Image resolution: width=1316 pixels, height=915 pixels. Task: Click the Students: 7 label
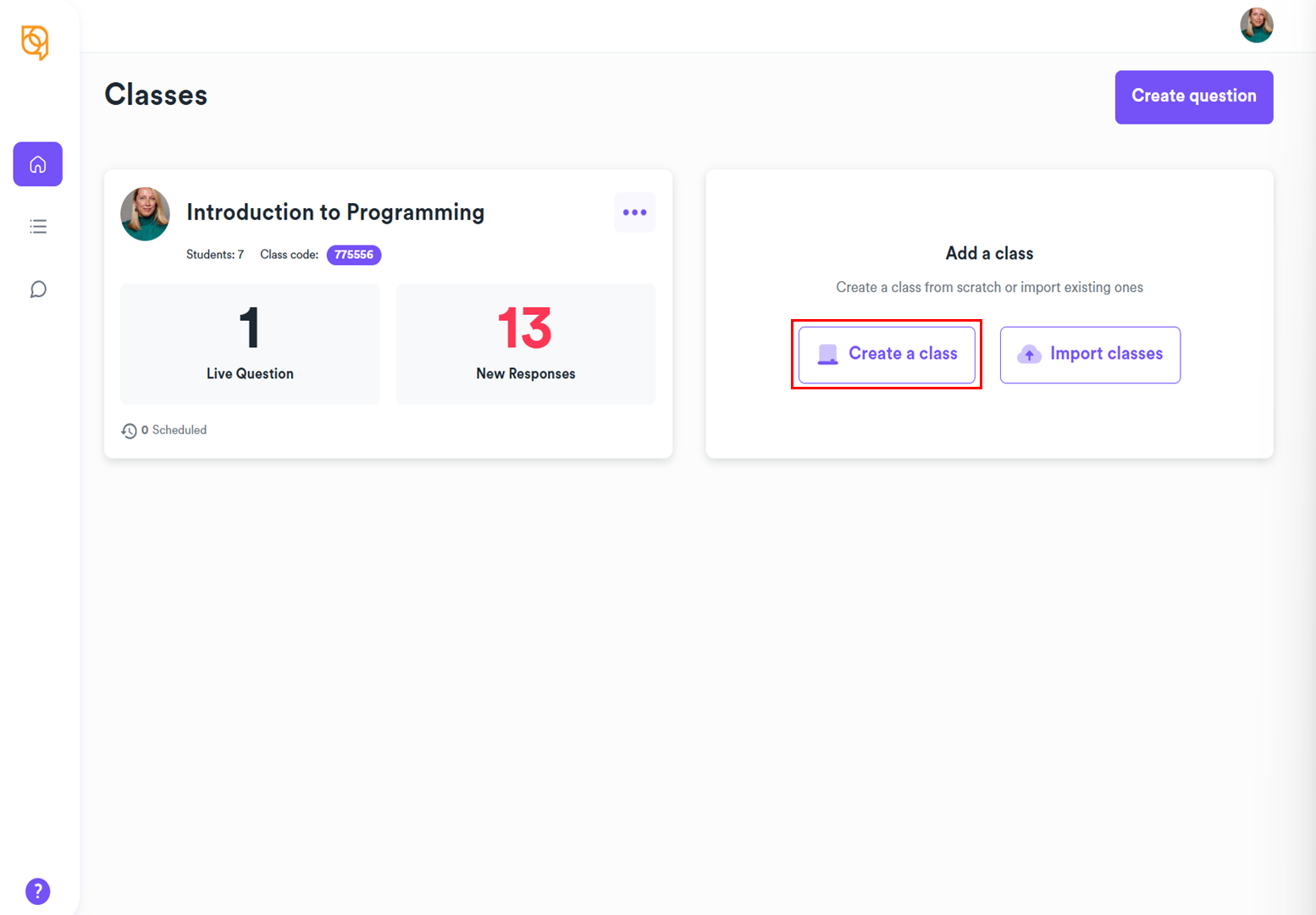[x=215, y=255]
